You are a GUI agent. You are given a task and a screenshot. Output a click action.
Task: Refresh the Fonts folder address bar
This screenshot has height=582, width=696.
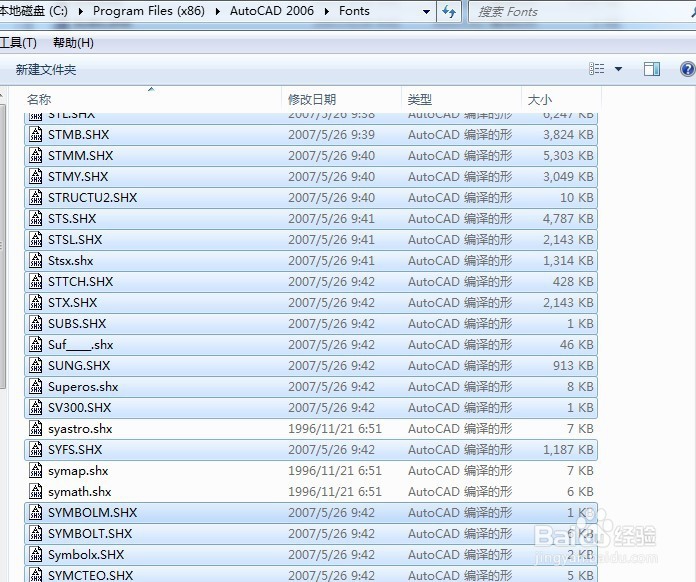pos(449,12)
